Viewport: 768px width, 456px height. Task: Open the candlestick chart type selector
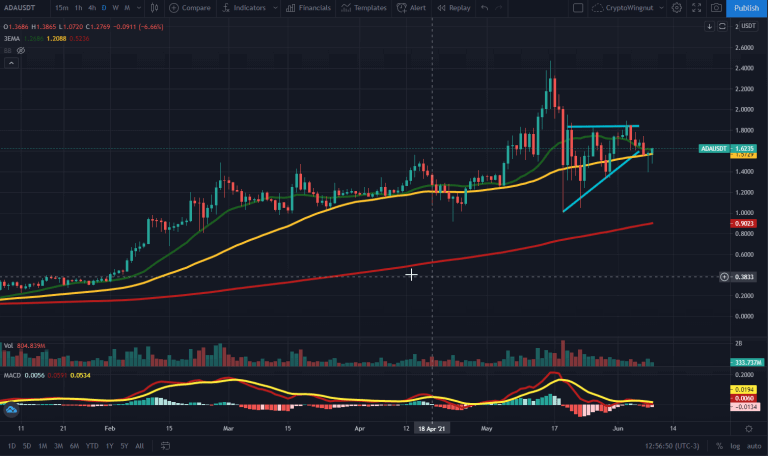[154, 8]
